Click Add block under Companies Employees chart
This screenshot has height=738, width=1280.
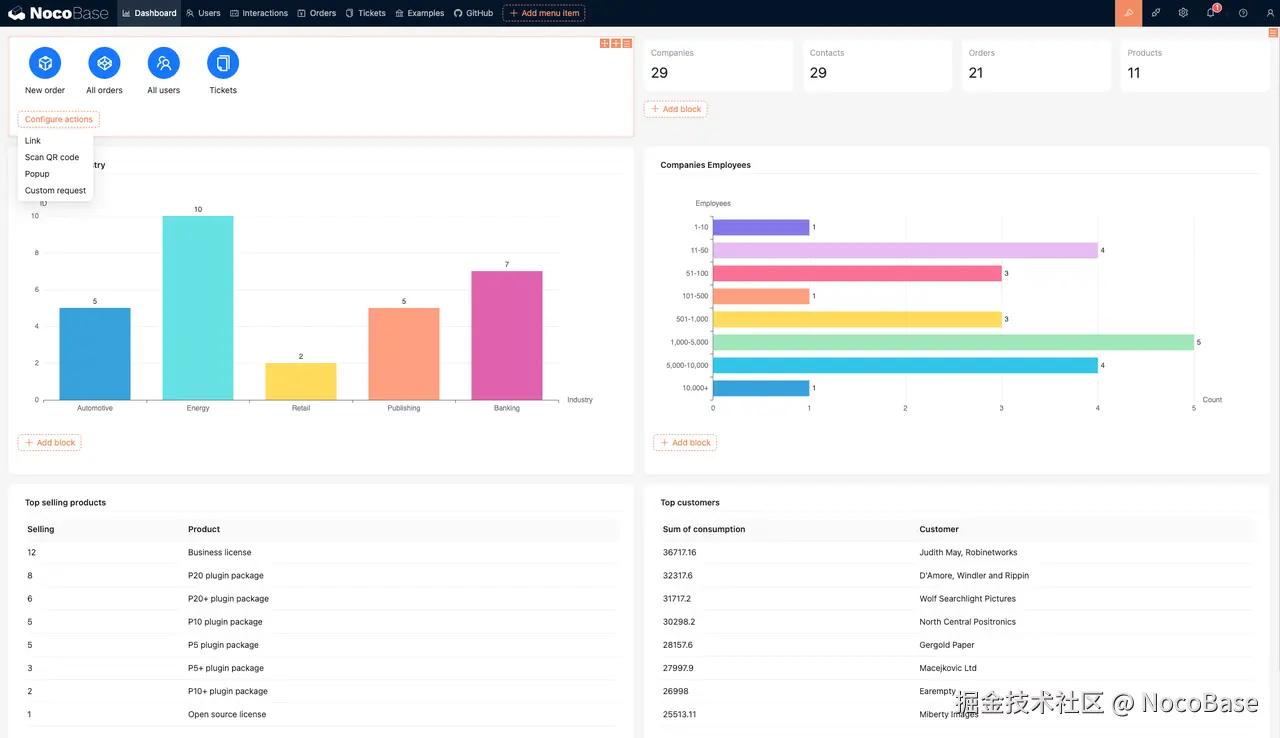685,442
